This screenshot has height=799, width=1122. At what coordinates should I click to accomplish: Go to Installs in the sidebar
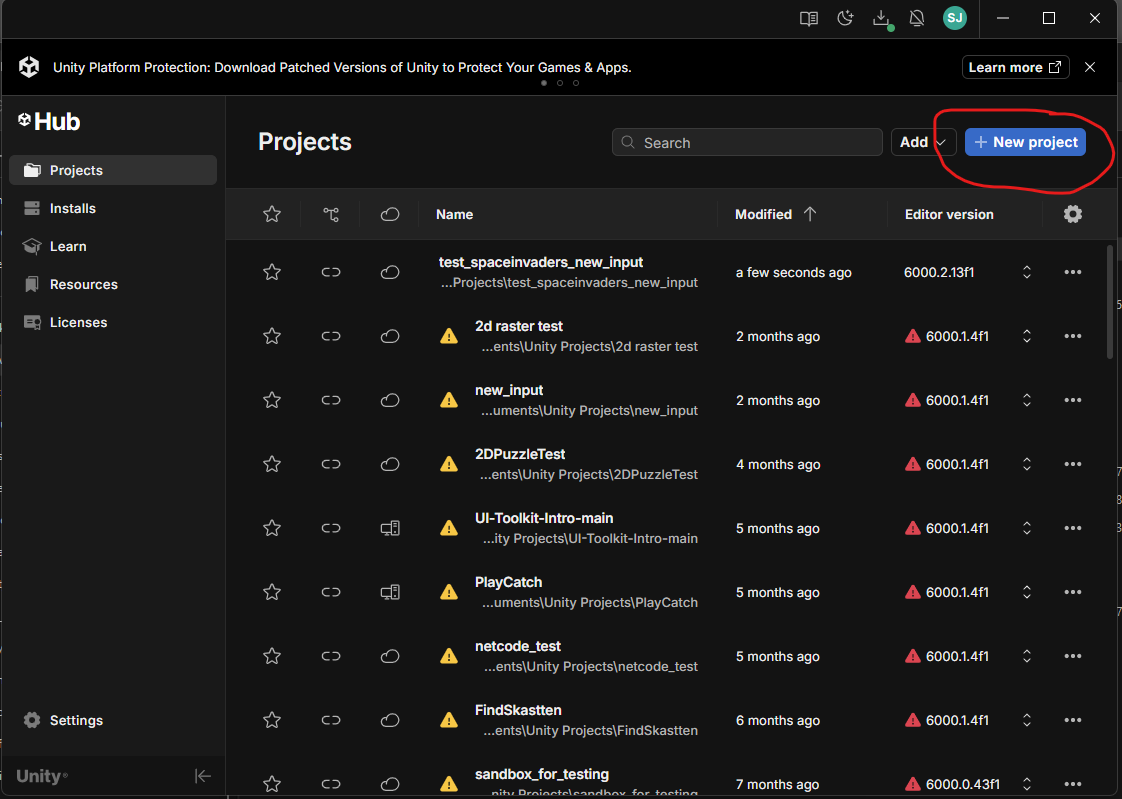(x=73, y=208)
